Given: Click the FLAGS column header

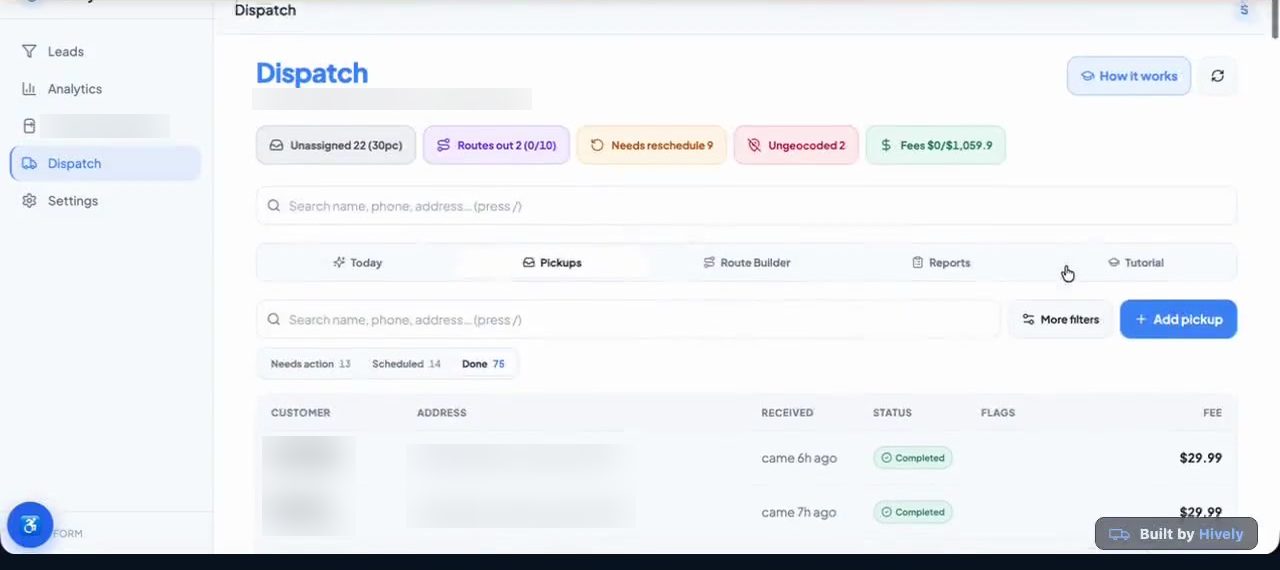Looking at the screenshot, I should pyautogui.click(x=998, y=413).
